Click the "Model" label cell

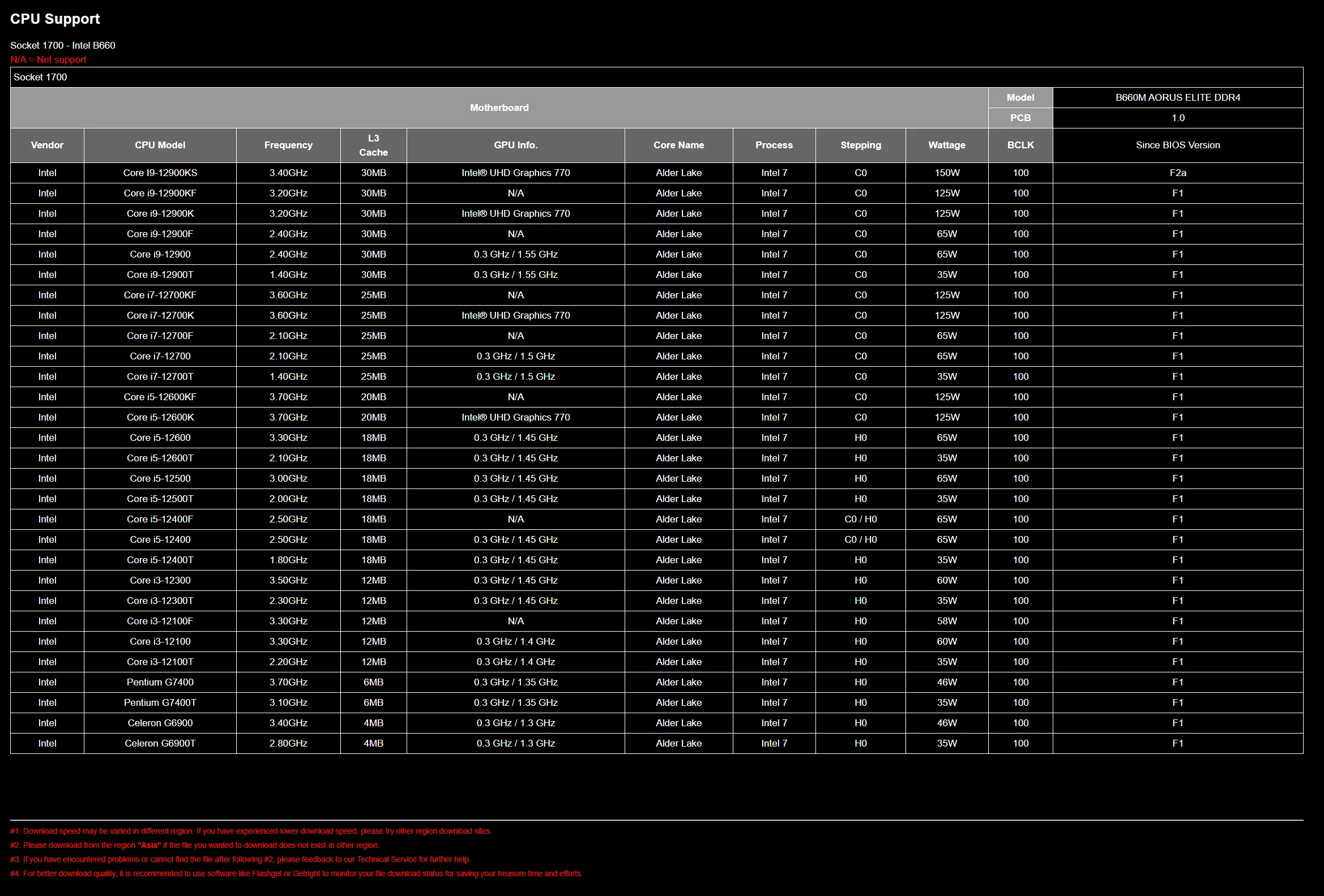1020,97
